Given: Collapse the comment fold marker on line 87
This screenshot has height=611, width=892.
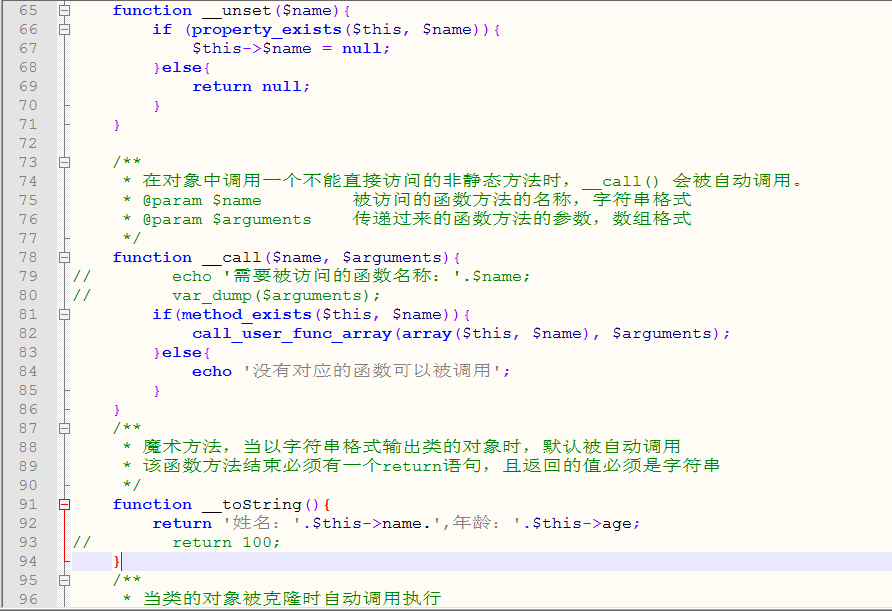Looking at the screenshot, I should [x=64, y=428].
